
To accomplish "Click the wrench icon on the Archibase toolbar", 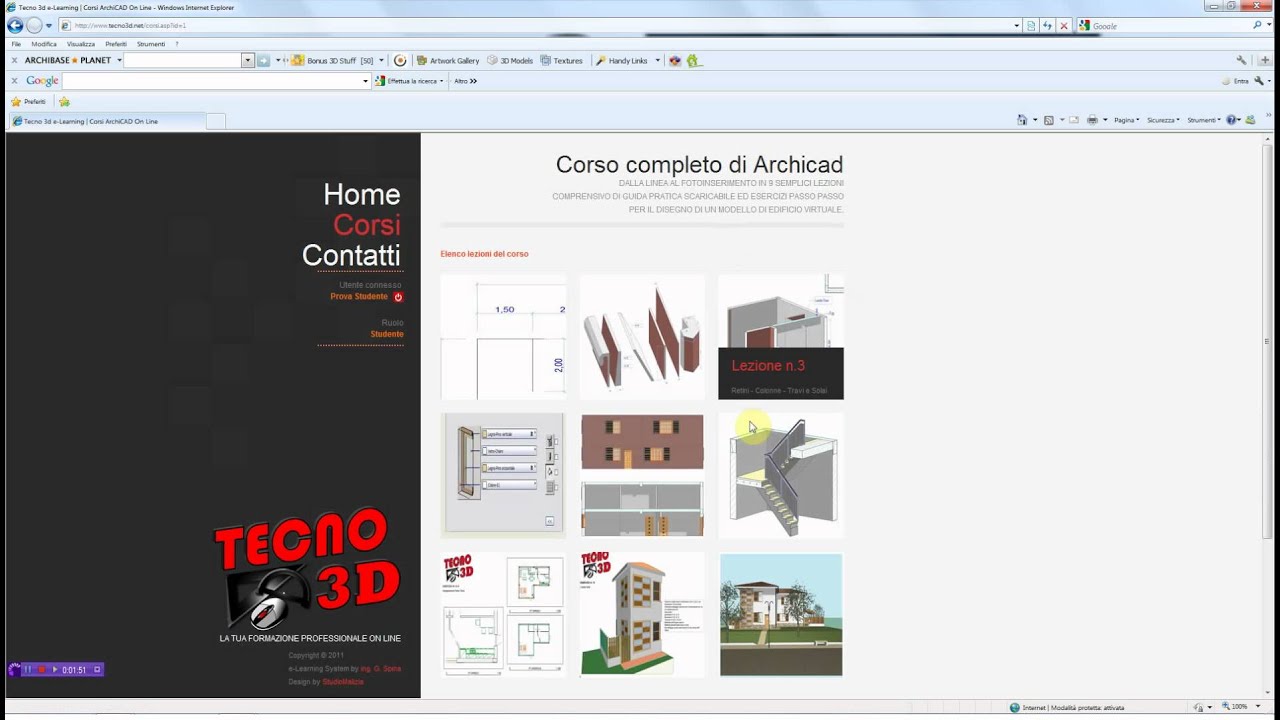I will coord(1241,60).
